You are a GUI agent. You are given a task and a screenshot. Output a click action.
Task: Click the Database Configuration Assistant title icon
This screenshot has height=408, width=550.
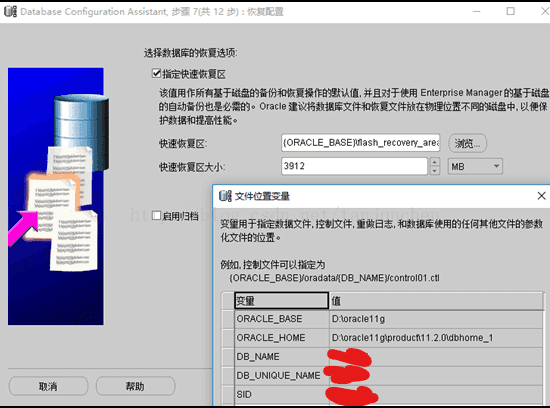[10, 12]
